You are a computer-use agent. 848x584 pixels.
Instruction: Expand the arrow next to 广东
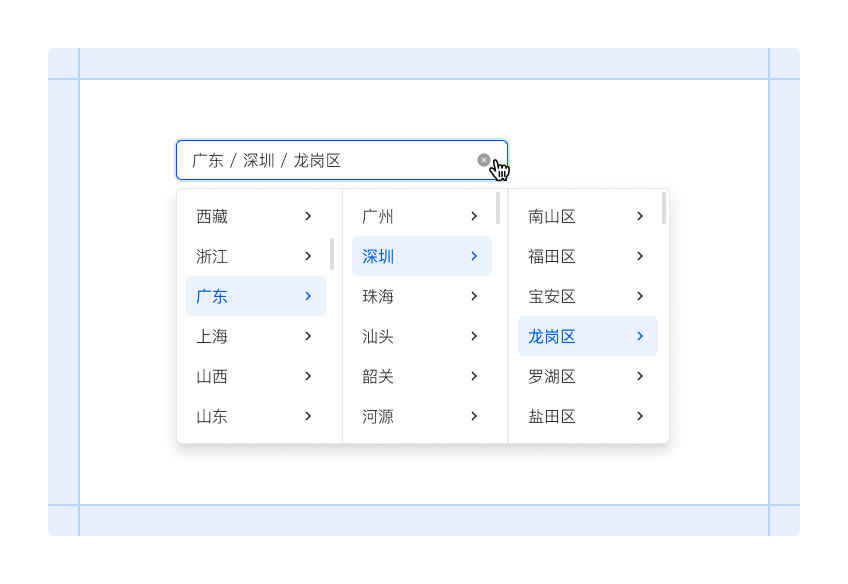pos(308,296)
